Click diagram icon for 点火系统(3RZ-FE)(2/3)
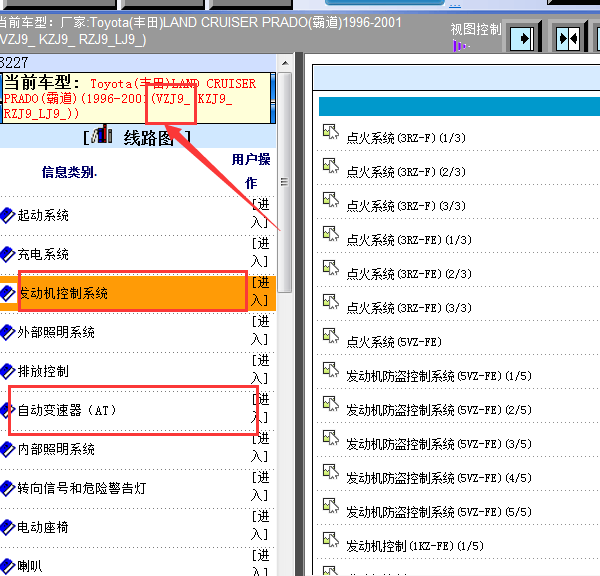The width and height of the screenshot is (600, 576). coord(331,268)
